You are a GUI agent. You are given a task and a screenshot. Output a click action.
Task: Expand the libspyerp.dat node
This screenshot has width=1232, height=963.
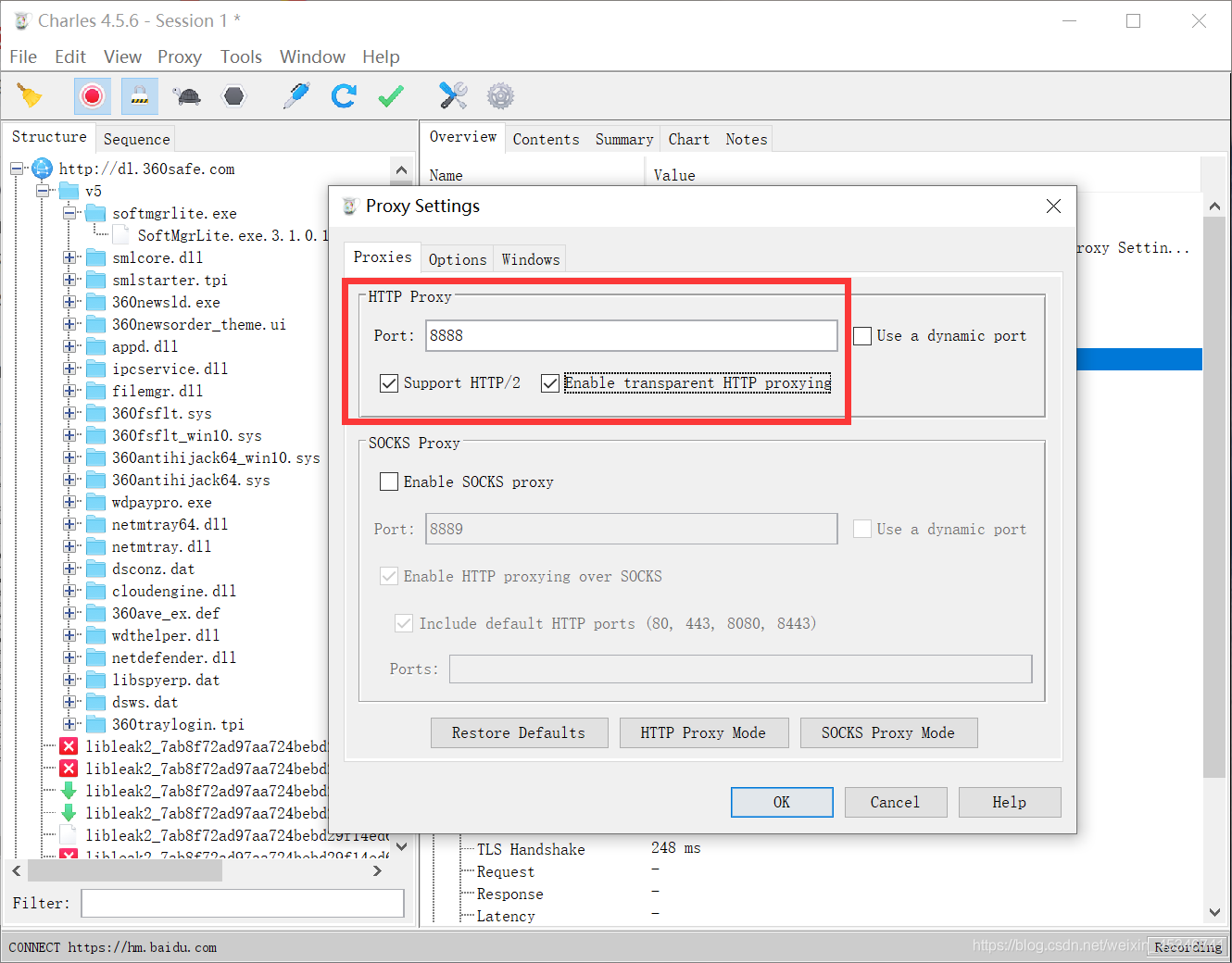pos(69,680)
